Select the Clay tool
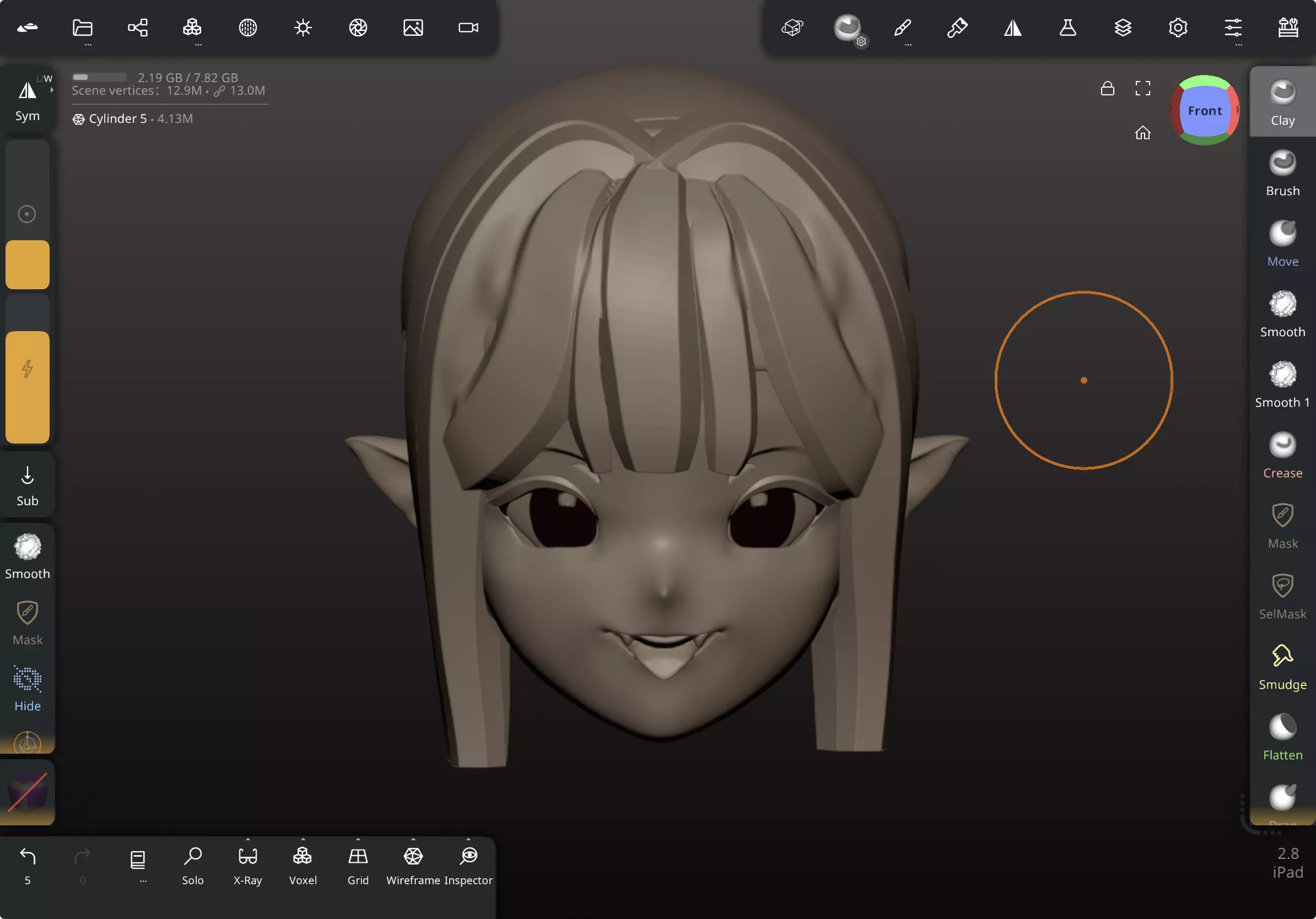Image resolution: width=1316 pixels, height=919 pixels. tap(1282, 102)
